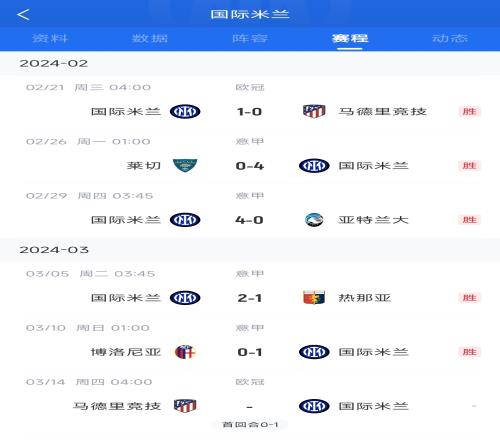The height and width of the screenshot is (440, 500).
Task: Tap Atalanta team badge
Action: (314, 220)
